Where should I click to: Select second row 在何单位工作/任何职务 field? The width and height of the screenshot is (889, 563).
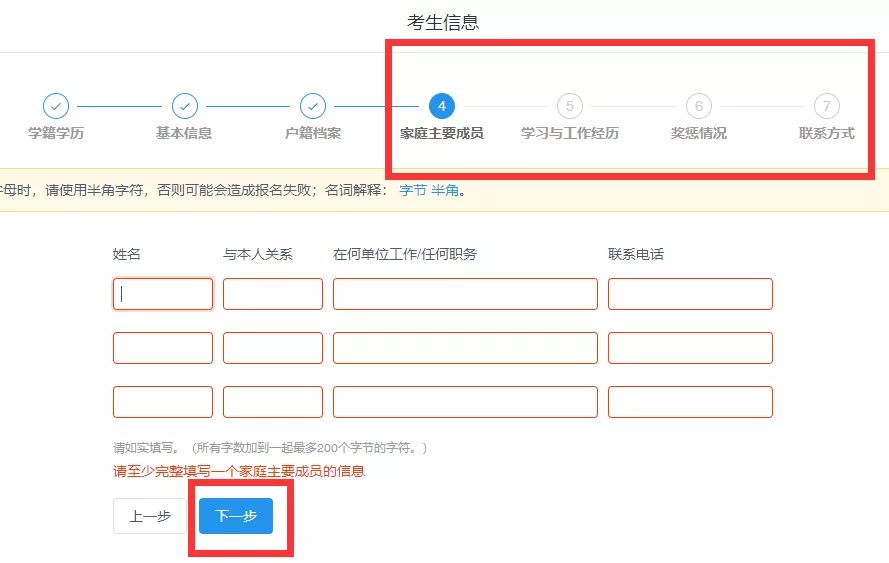coord(465,348)
